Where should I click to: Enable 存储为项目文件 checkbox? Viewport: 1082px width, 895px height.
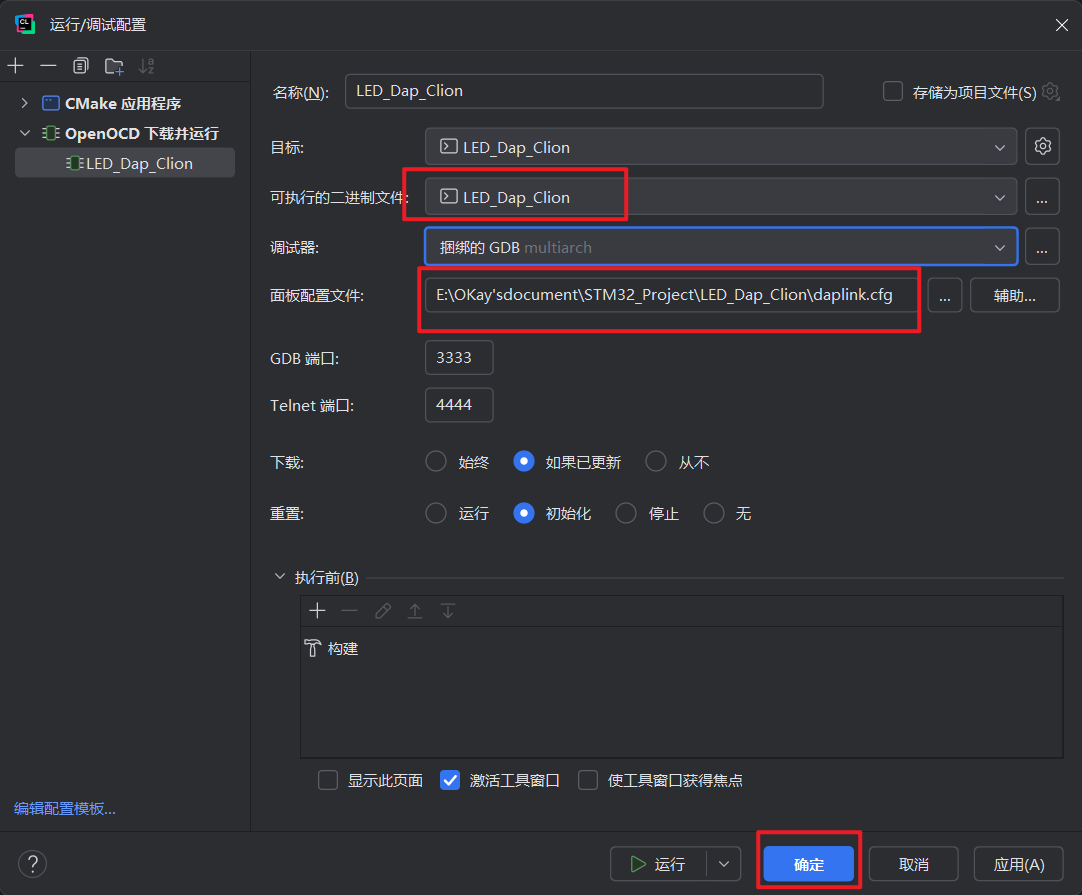pos(893,91)
